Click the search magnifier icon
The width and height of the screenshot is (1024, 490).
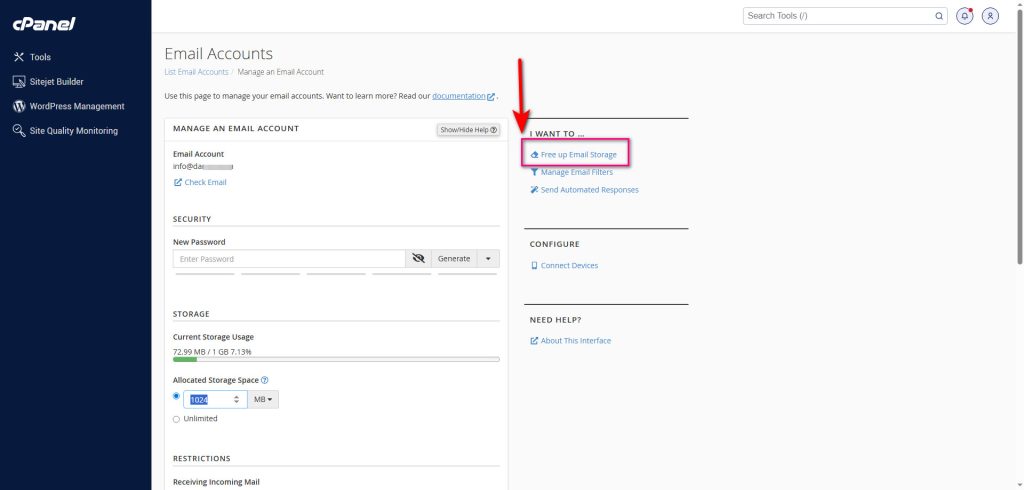pyautogui.click(x=939, y=16)
